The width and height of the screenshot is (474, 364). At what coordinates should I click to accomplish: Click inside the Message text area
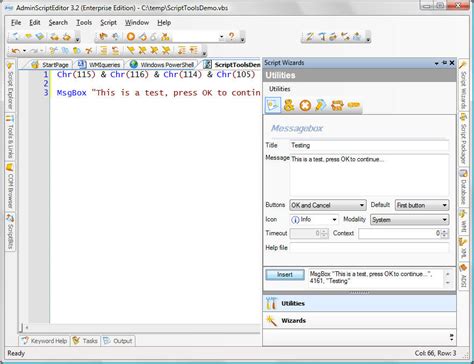(369, 175)
